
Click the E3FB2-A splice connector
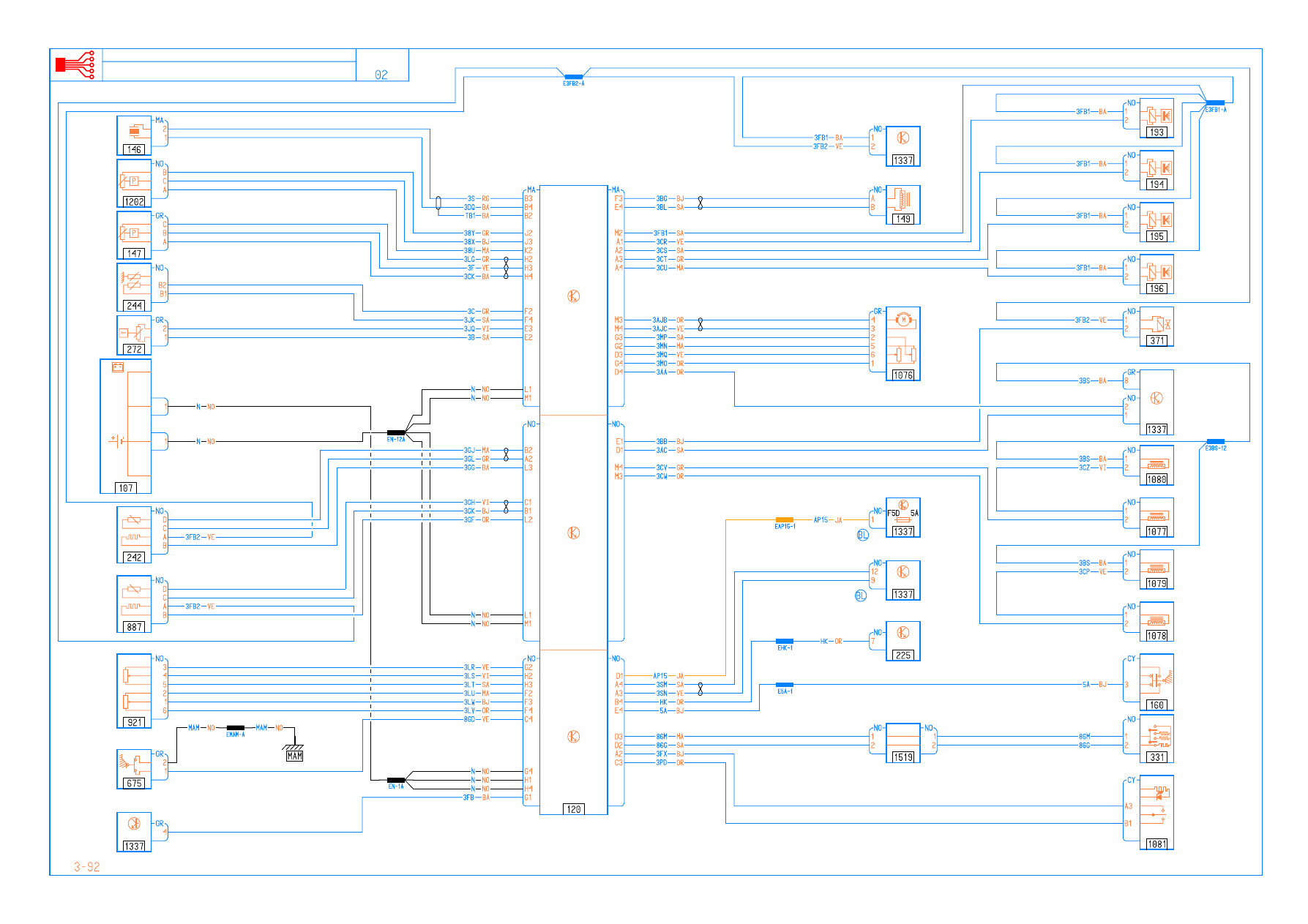point(573,77)
